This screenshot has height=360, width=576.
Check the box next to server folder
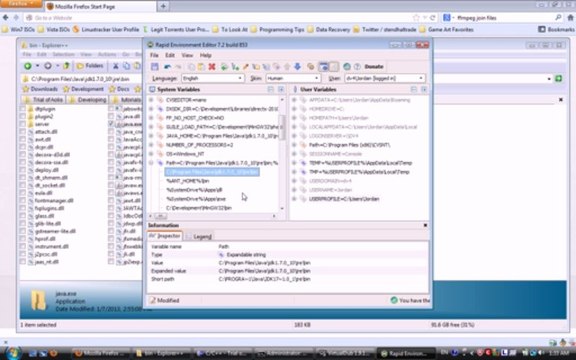point(23,124)
